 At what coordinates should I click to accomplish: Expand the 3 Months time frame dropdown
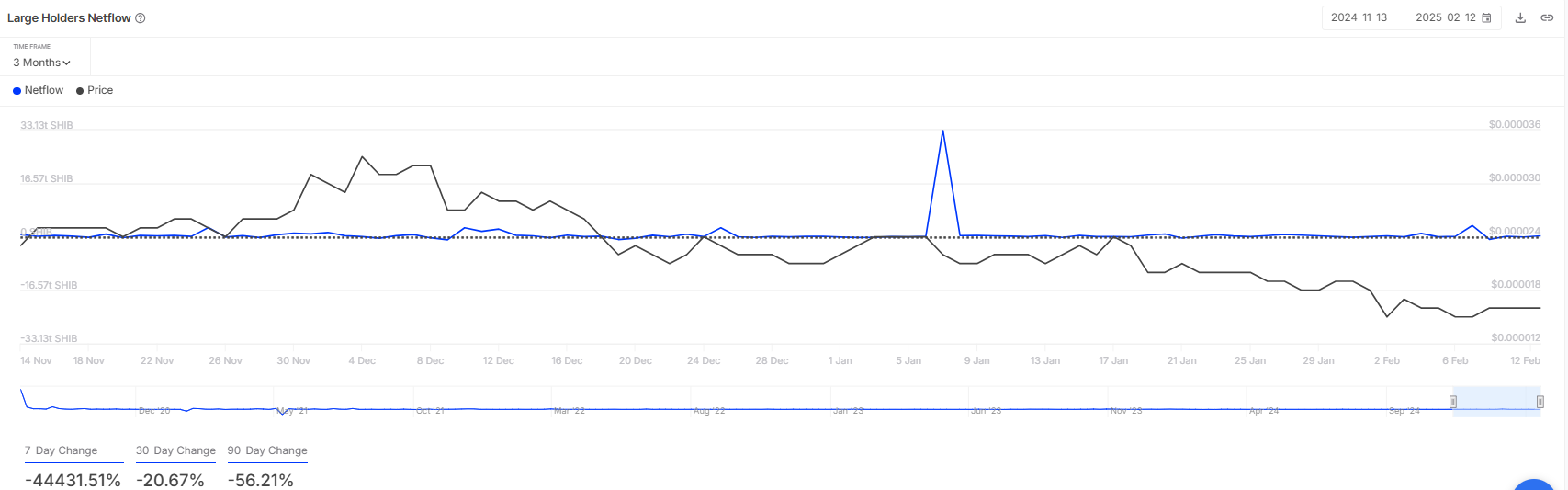tap(41, 63)
